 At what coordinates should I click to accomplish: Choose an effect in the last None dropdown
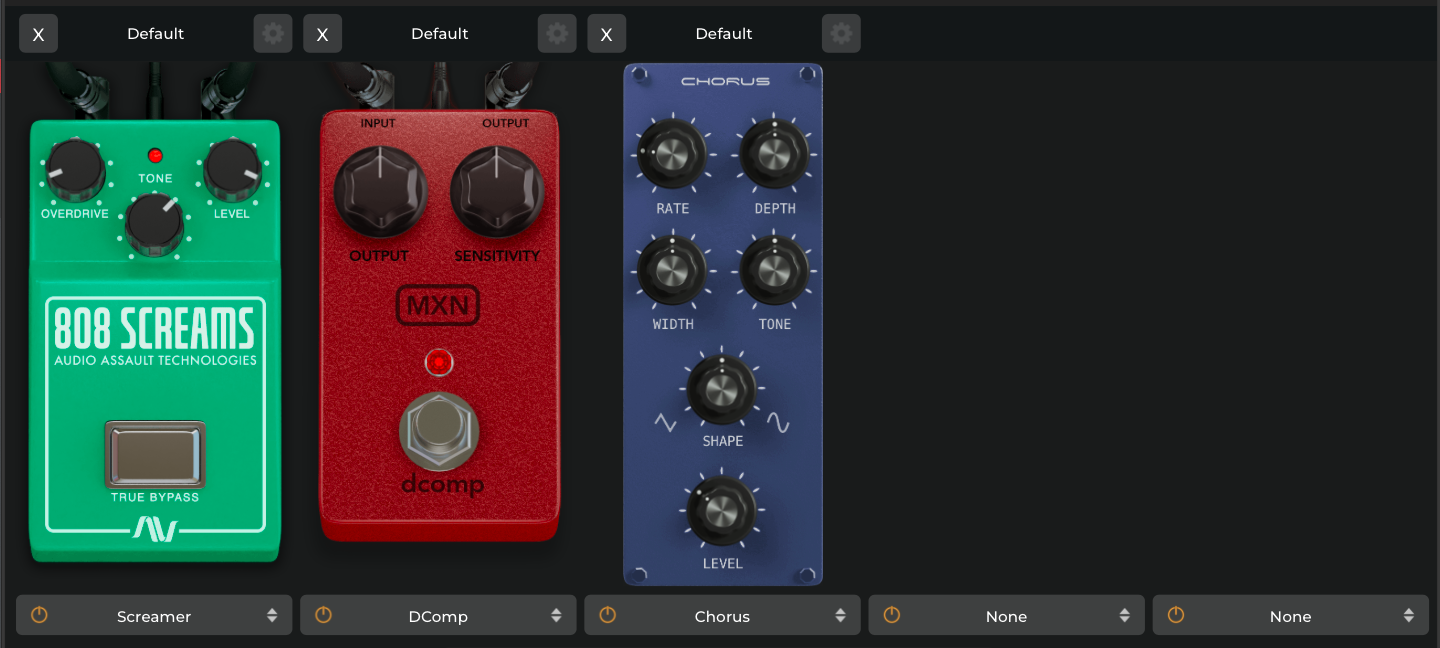(x=1290, y=616)
